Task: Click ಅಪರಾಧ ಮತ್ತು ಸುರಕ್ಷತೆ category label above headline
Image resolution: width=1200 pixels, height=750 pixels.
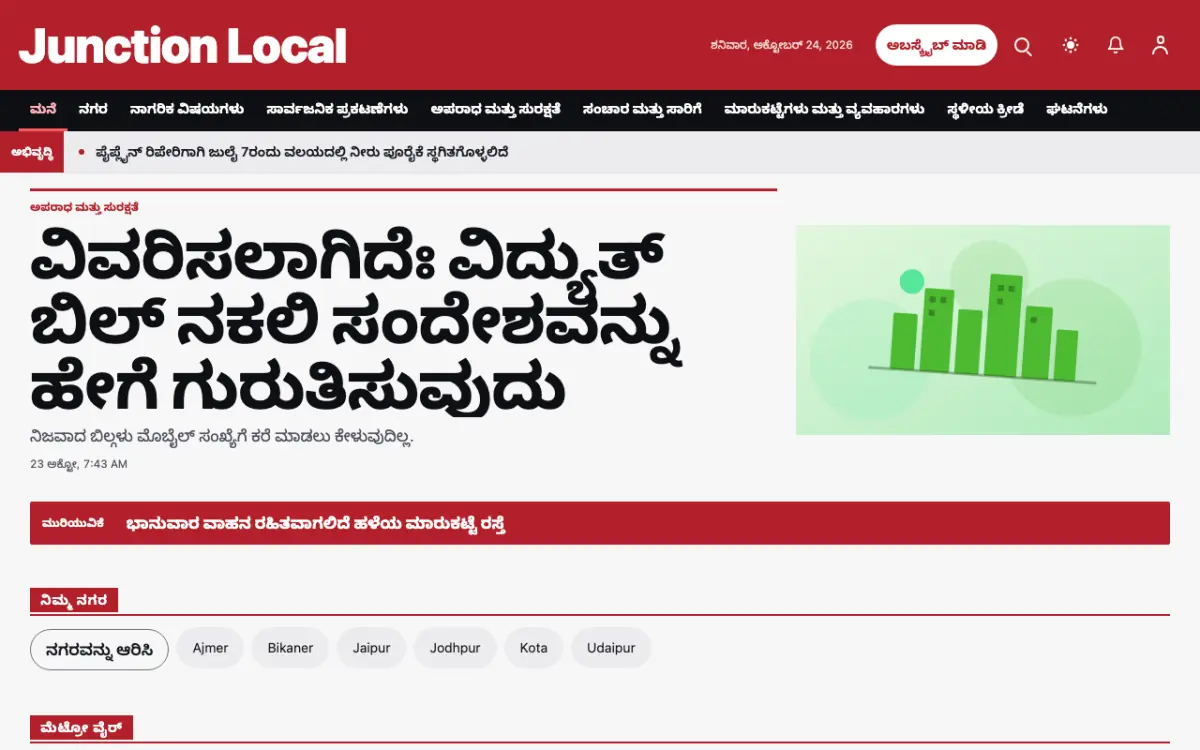Action: pyautogui.click(x=84, y=207)
